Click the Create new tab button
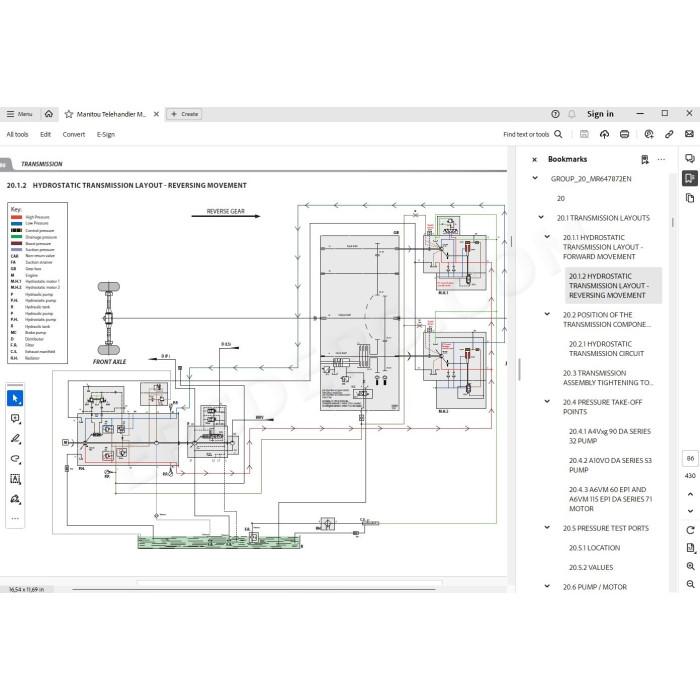Image resolution: width=700 pixels, height=700 pixels. (x=184, y=114)
